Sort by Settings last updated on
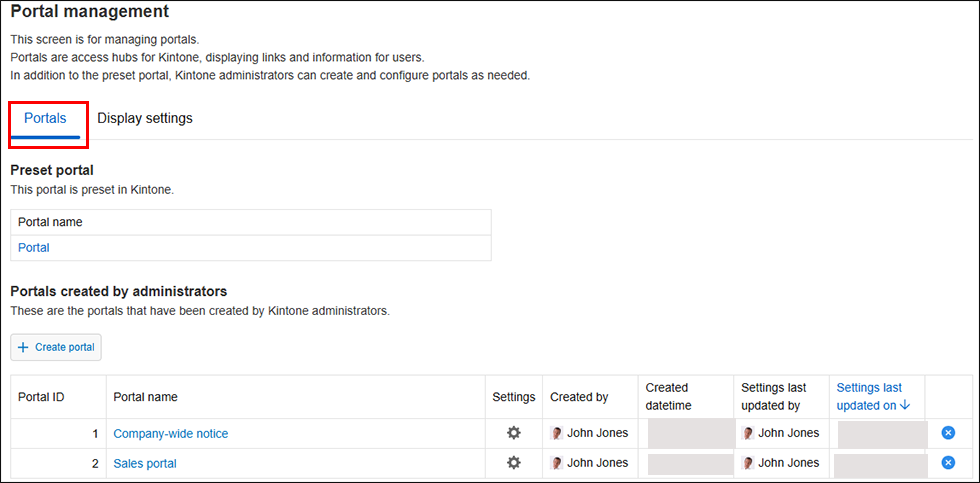The image size is (980, 483). (x=872, y=396)
